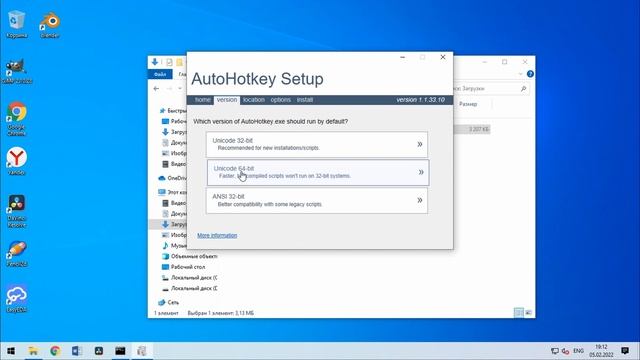
Task: Click the new folder icon in Explorer quick toolbar
Action: [x=180, y=62]
